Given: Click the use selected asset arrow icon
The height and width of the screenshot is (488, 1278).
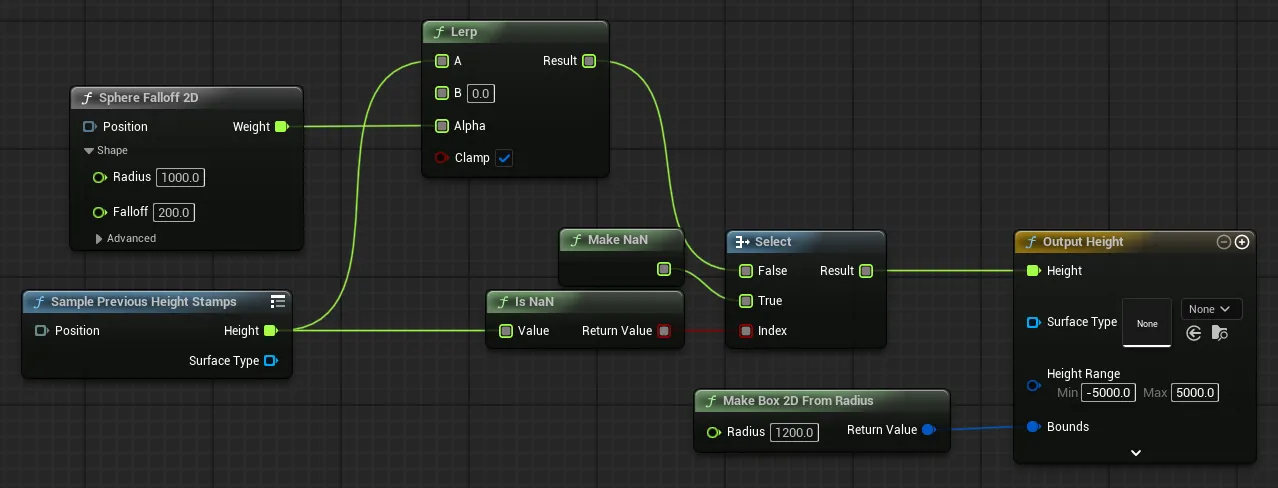Looking at the screenshot, I should [1193, 333].
